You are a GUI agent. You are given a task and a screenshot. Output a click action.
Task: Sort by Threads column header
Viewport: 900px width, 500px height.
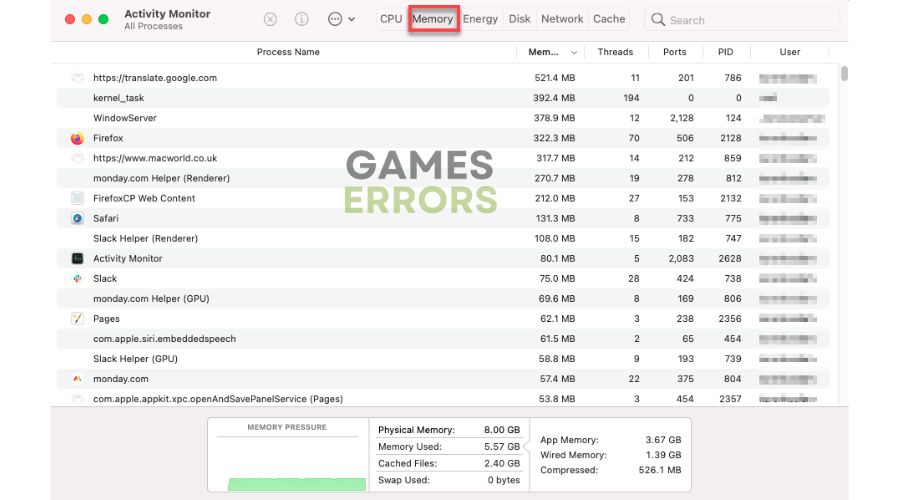click(x=615, y=52)
